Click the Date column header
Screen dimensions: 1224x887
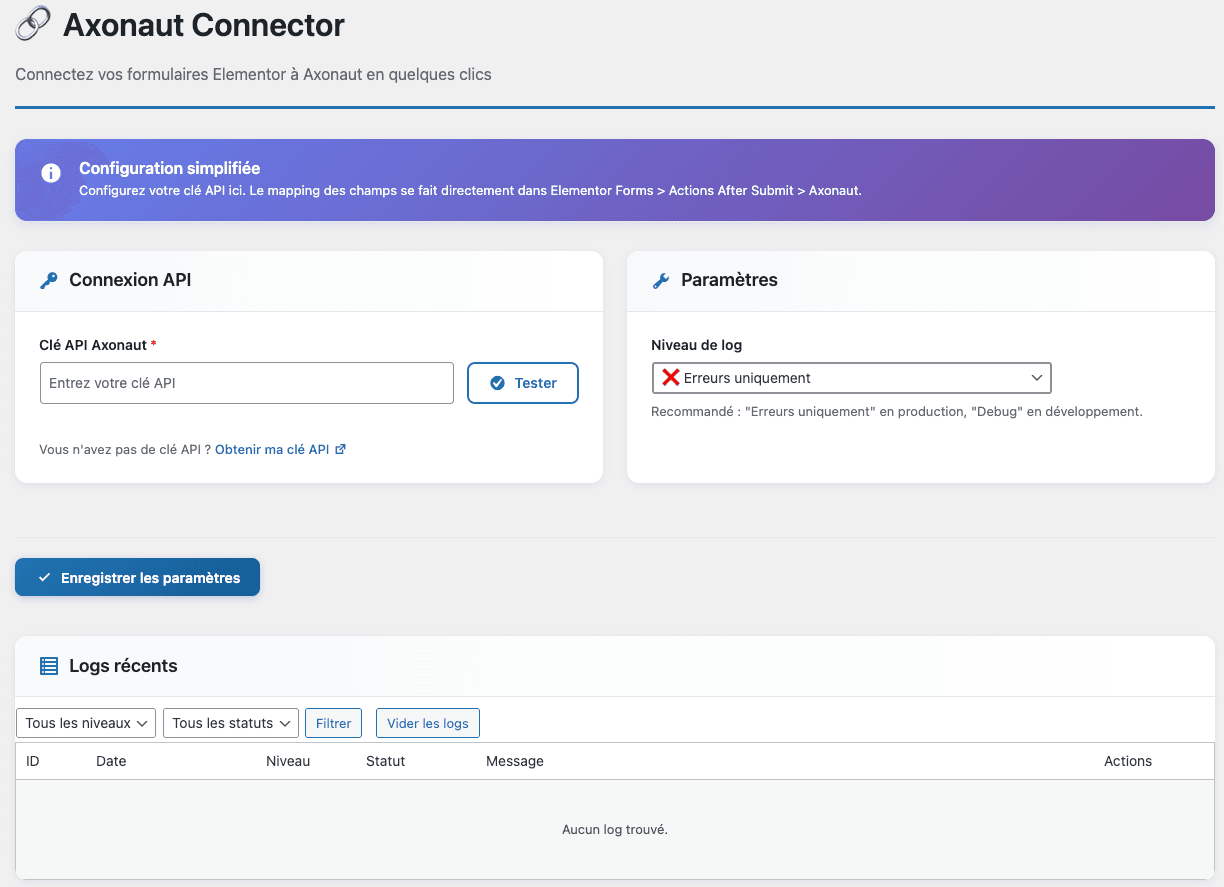pyautogui.click(x=111, y=761)
